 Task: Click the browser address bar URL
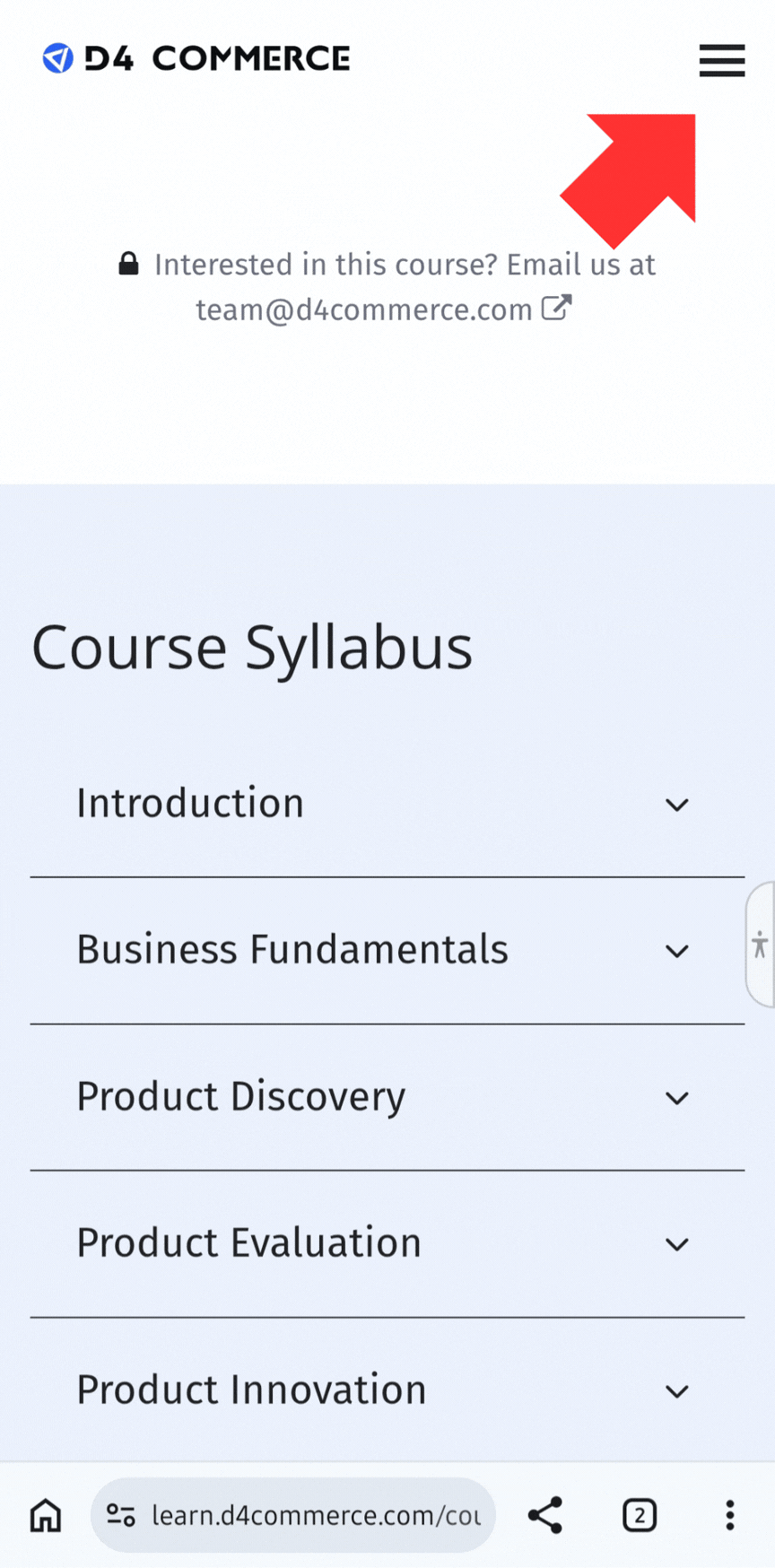tap(316, 1516)
